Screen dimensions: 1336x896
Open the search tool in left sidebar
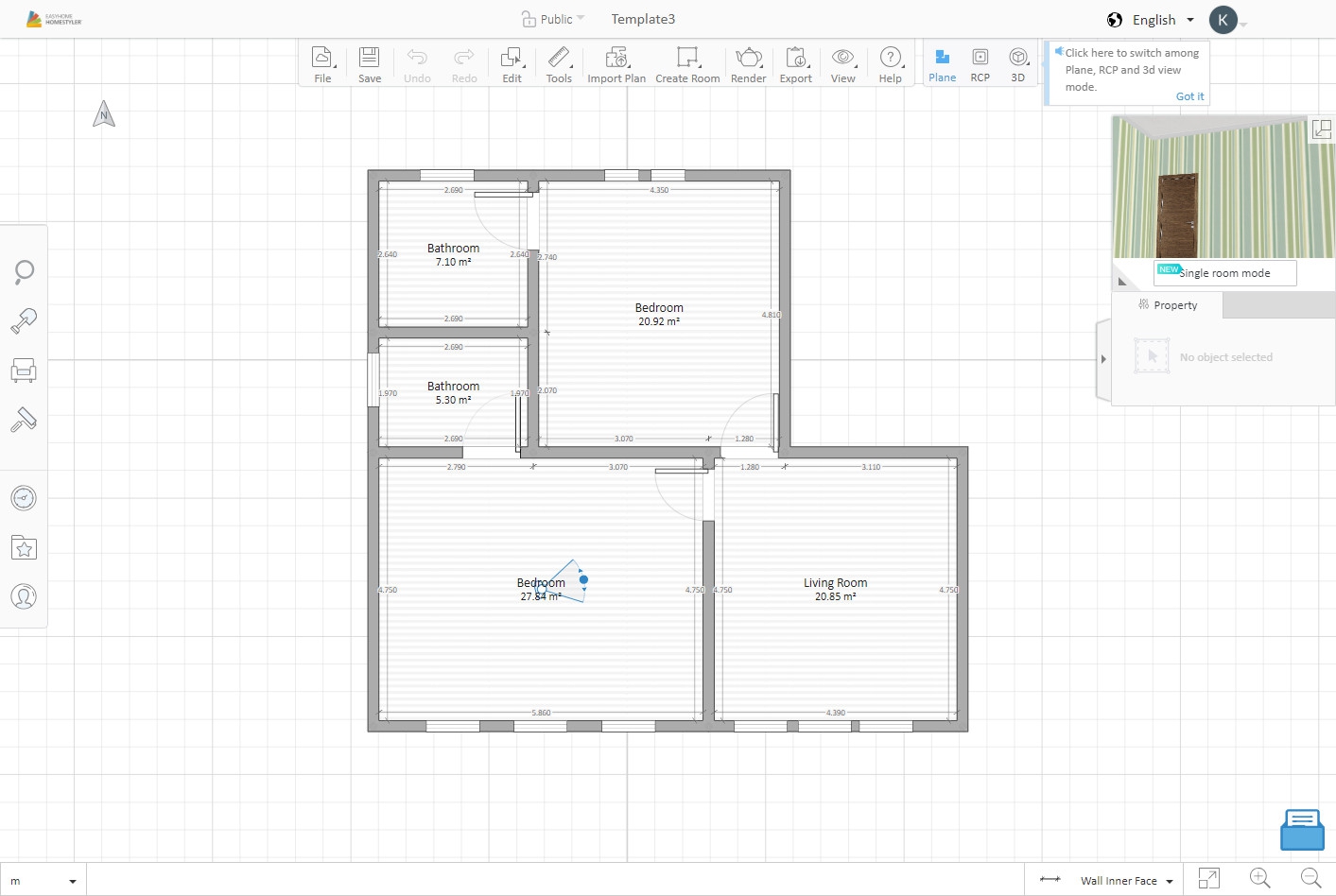click(x=24, y=272)
